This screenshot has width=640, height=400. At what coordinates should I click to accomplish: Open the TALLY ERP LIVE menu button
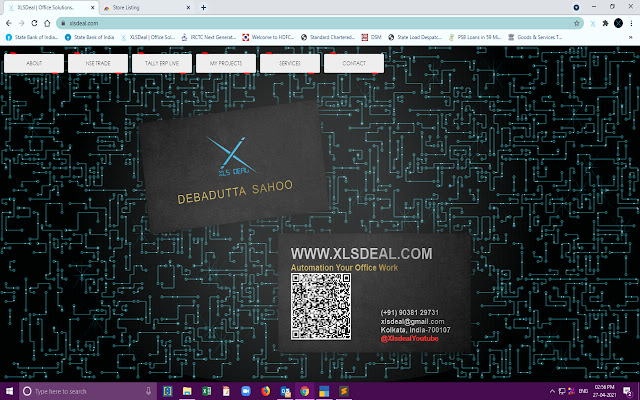coord(162,63)
